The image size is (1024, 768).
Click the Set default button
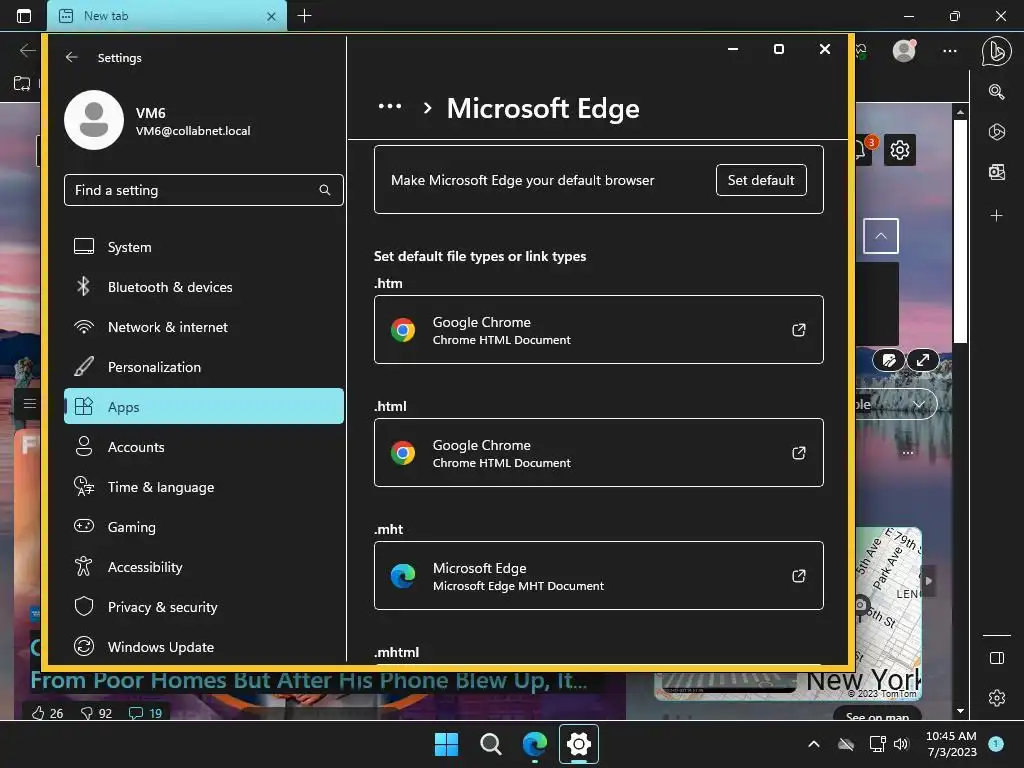[x=761, y=180]
